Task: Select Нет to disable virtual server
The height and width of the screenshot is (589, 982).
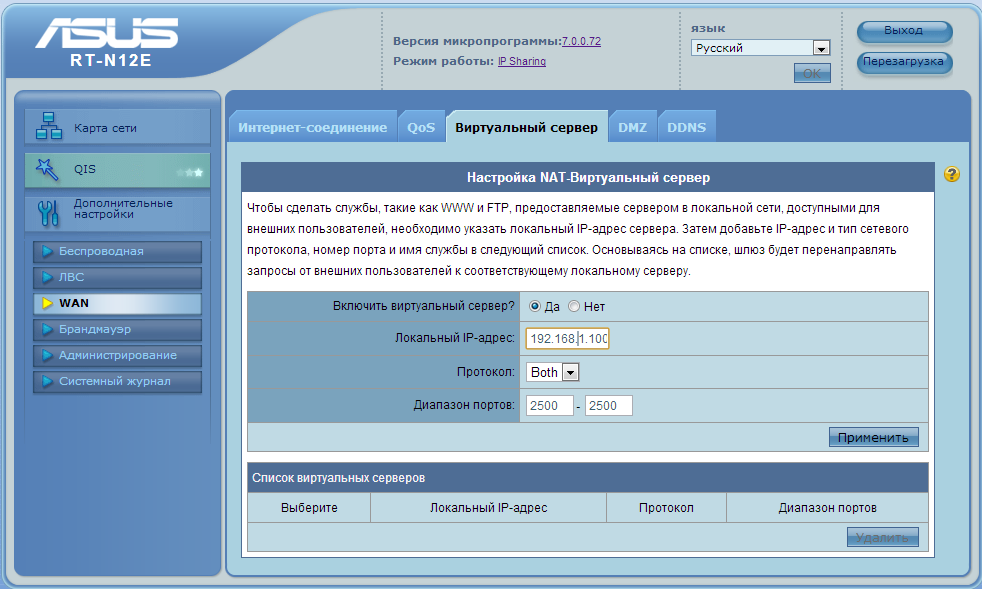Action: coord(574,307)
